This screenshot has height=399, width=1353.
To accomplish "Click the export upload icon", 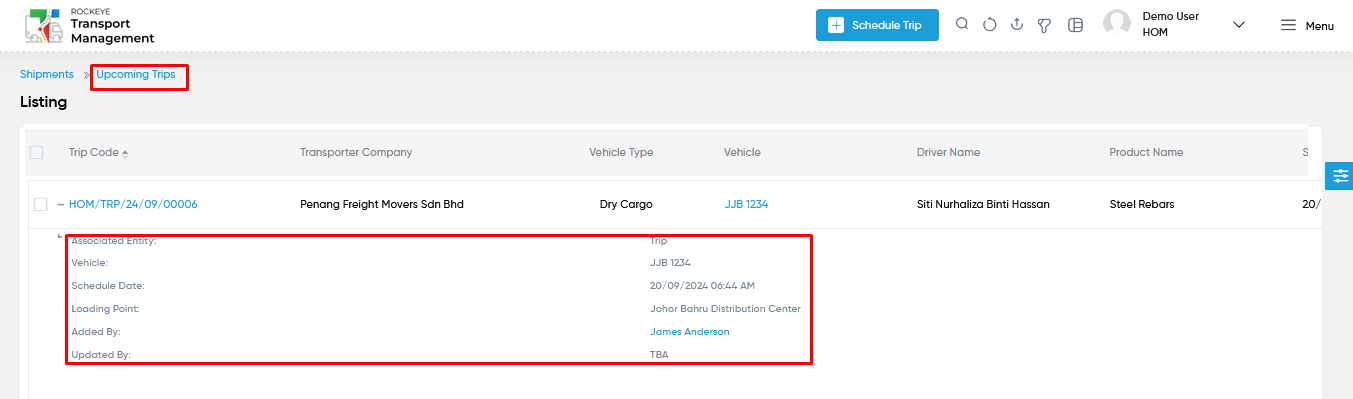I will (1017, 25).
